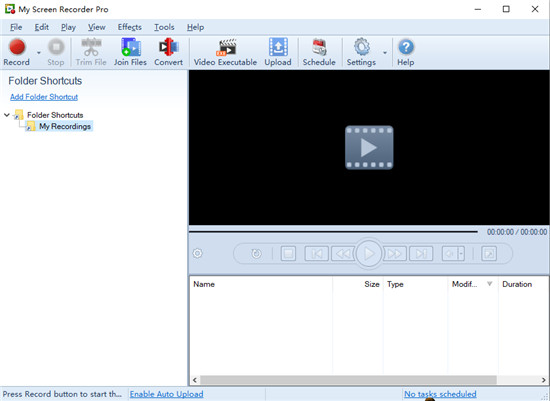This screenshot has height=401, width=550.
Task: Click the Upload toolbar icon
Action: point(278,52)
